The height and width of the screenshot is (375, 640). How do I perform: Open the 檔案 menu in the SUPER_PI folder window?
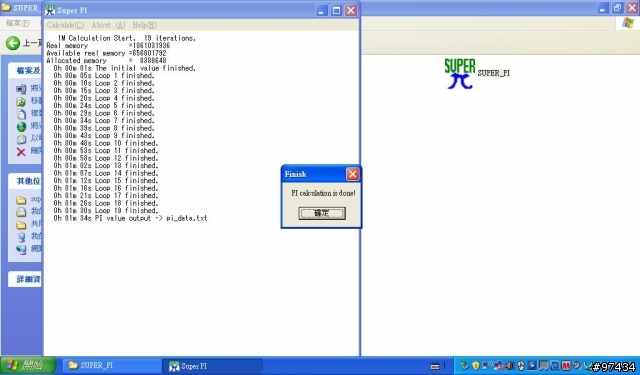(18, 23)
